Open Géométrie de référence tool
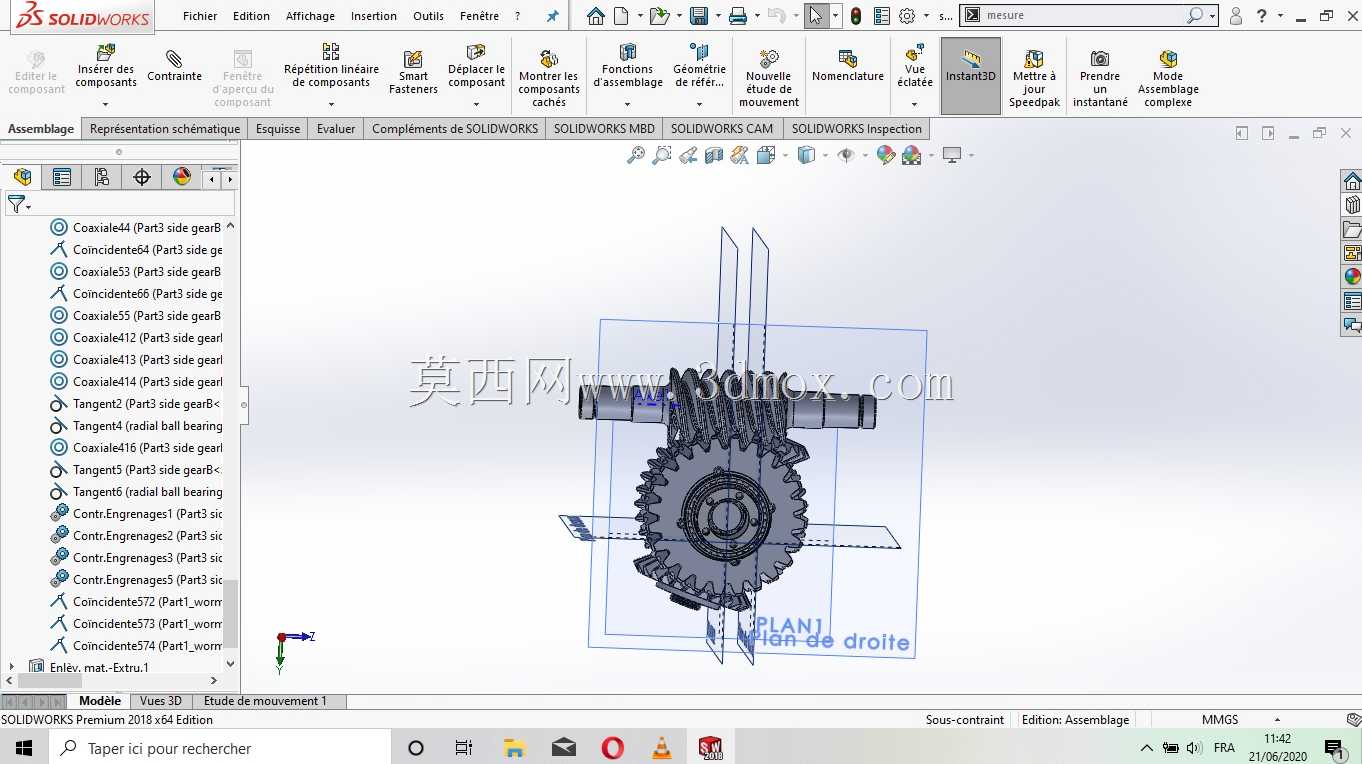This screenshot has width=1362, height=764. [x=699, y=68]
